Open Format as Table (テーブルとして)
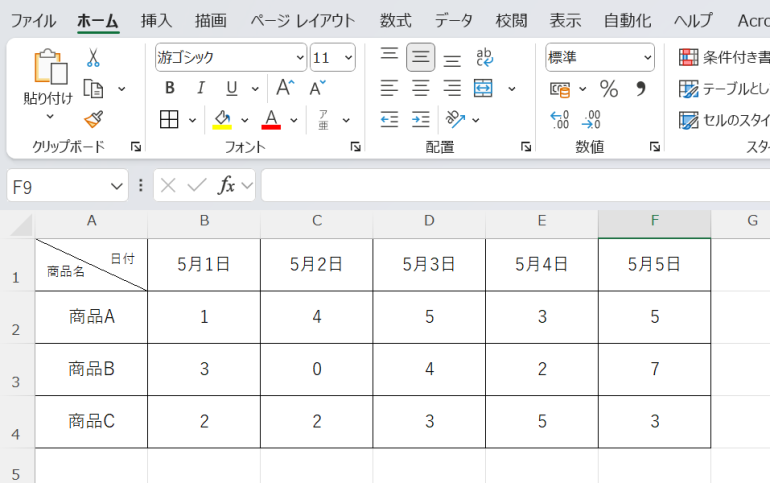Screen dimensions: 770x483 pyautogui.click(x=724, y=89)
